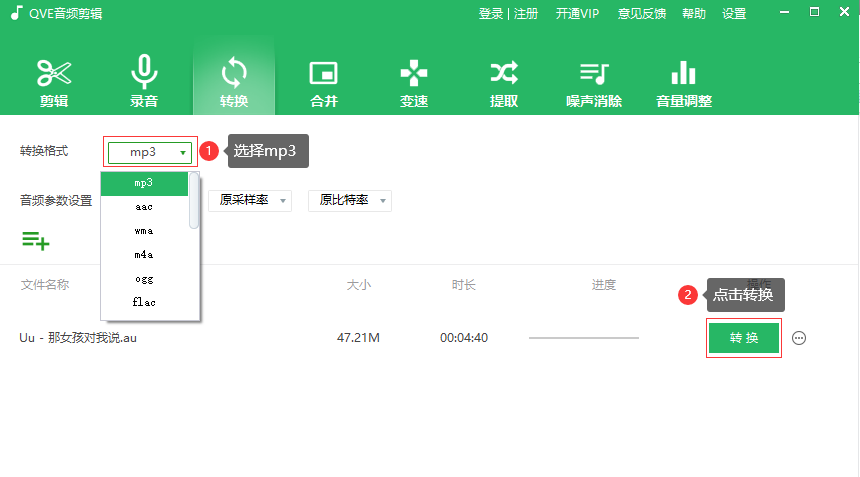The height and width of the screenshot is (477, 860).
Task: Expand the 原采样率 sample rate dropdown
Action: pos(250,201)
